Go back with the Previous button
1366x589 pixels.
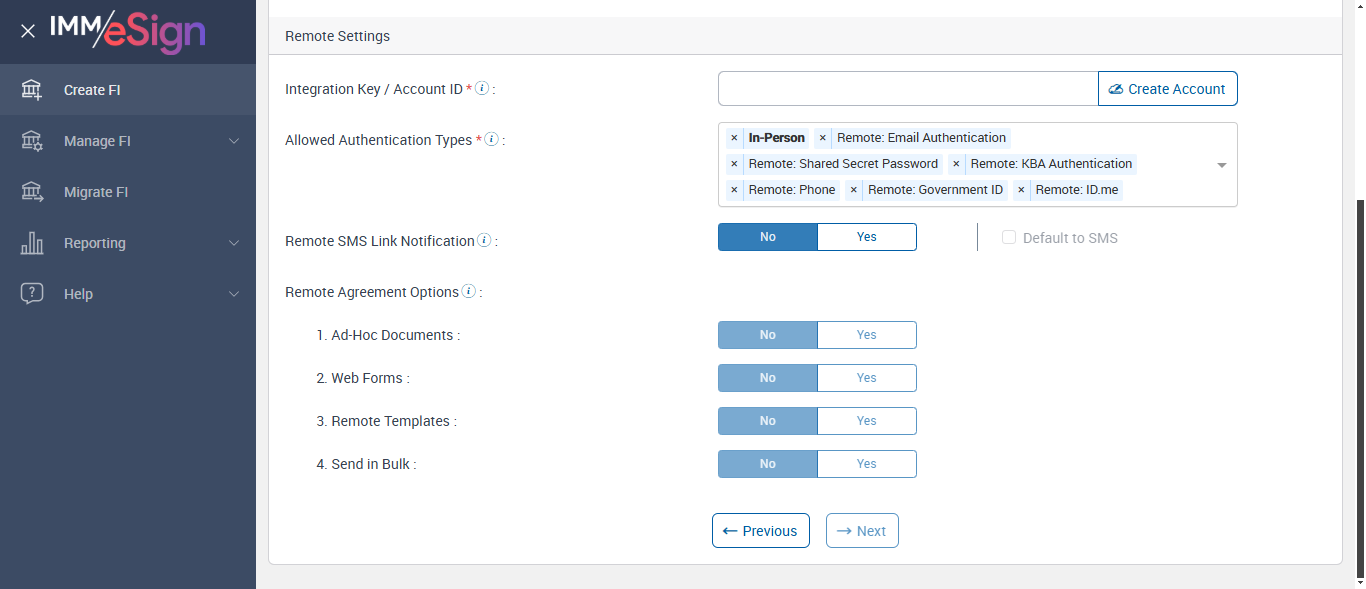pos(760,531)
